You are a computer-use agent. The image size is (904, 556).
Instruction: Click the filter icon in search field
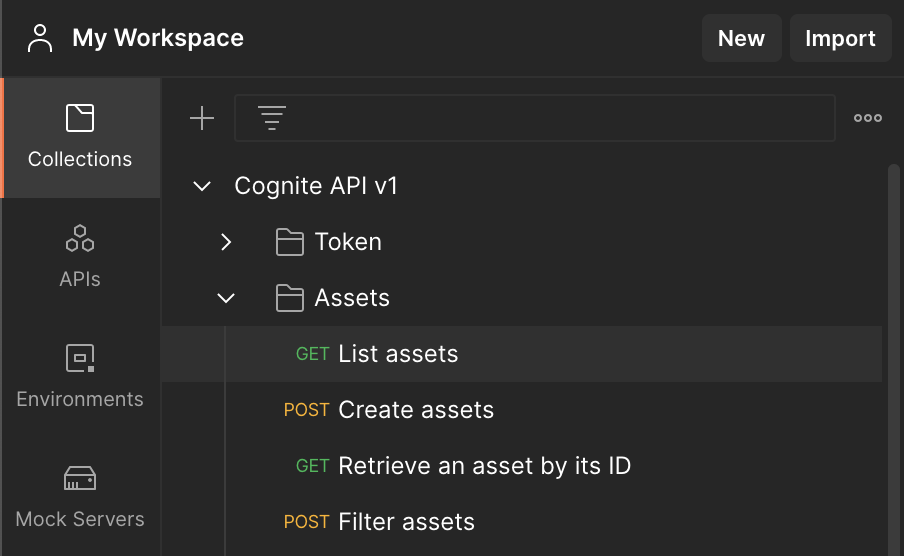pos(272,118)
